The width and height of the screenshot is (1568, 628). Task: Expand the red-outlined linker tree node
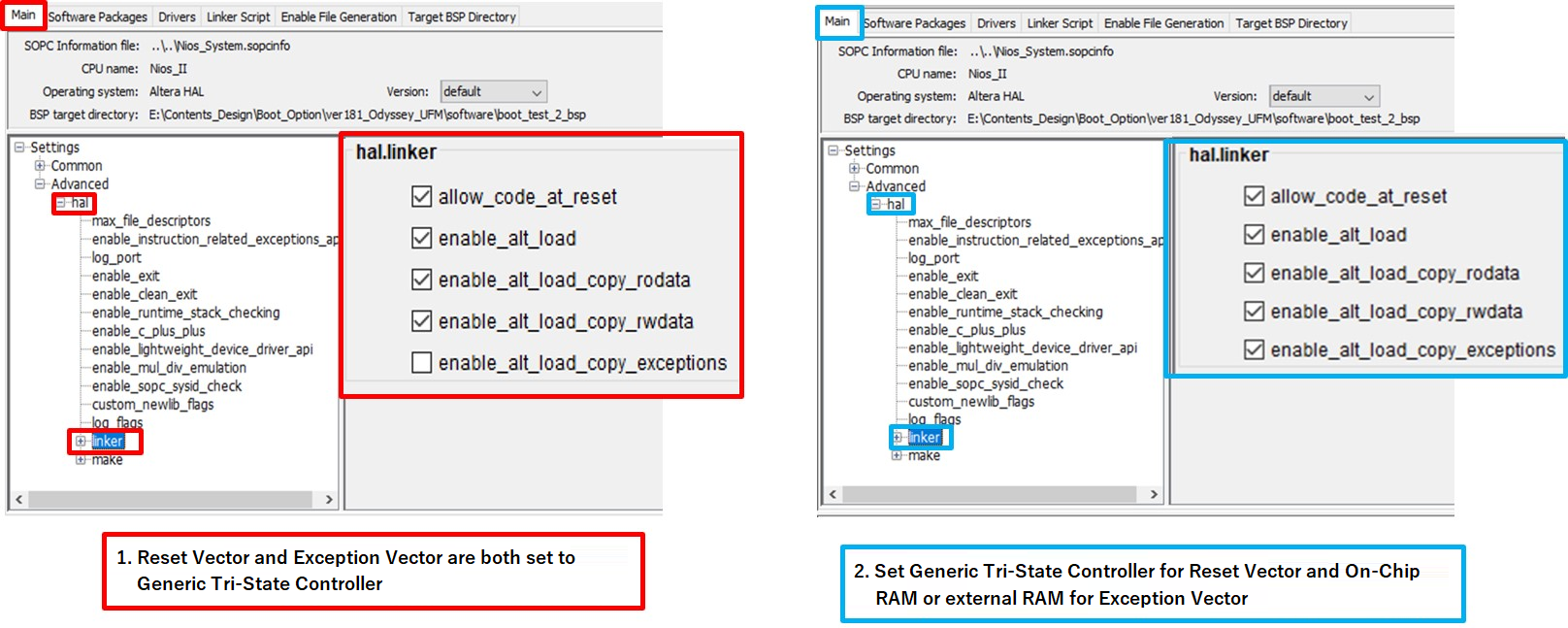[x=81, y=442]
